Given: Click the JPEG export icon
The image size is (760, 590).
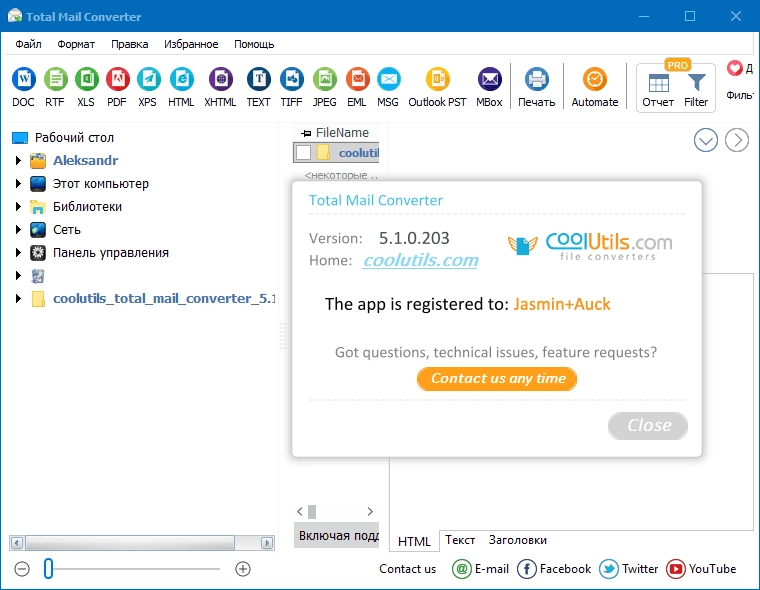Looking at the screenshot, I should (x=324, y=79).
